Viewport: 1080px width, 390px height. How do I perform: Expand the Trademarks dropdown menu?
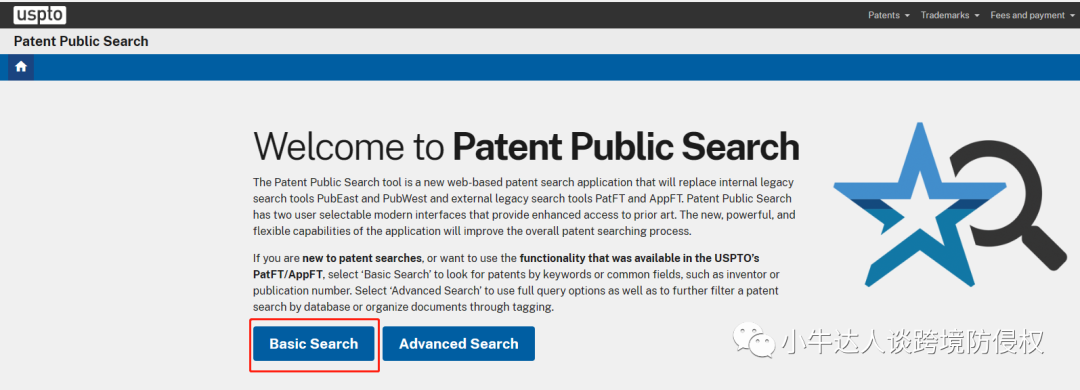click(950, 15)
